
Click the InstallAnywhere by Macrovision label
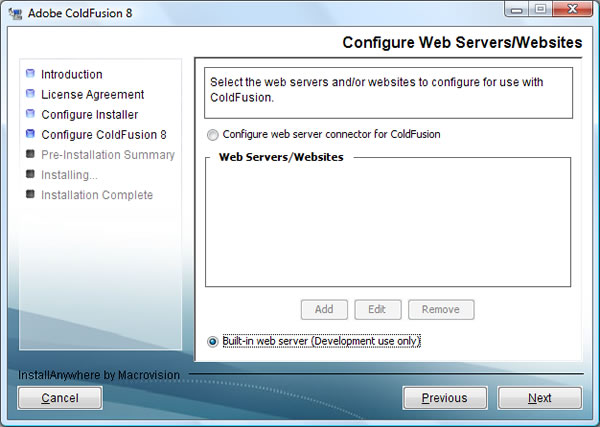coord(99,375)
